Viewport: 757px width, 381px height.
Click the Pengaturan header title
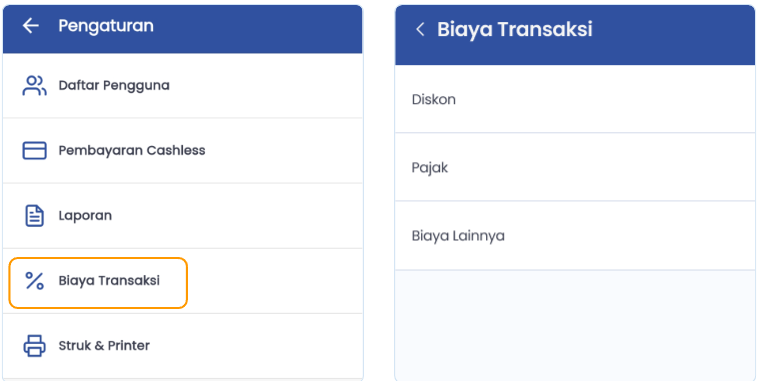(x=106, y=26)
